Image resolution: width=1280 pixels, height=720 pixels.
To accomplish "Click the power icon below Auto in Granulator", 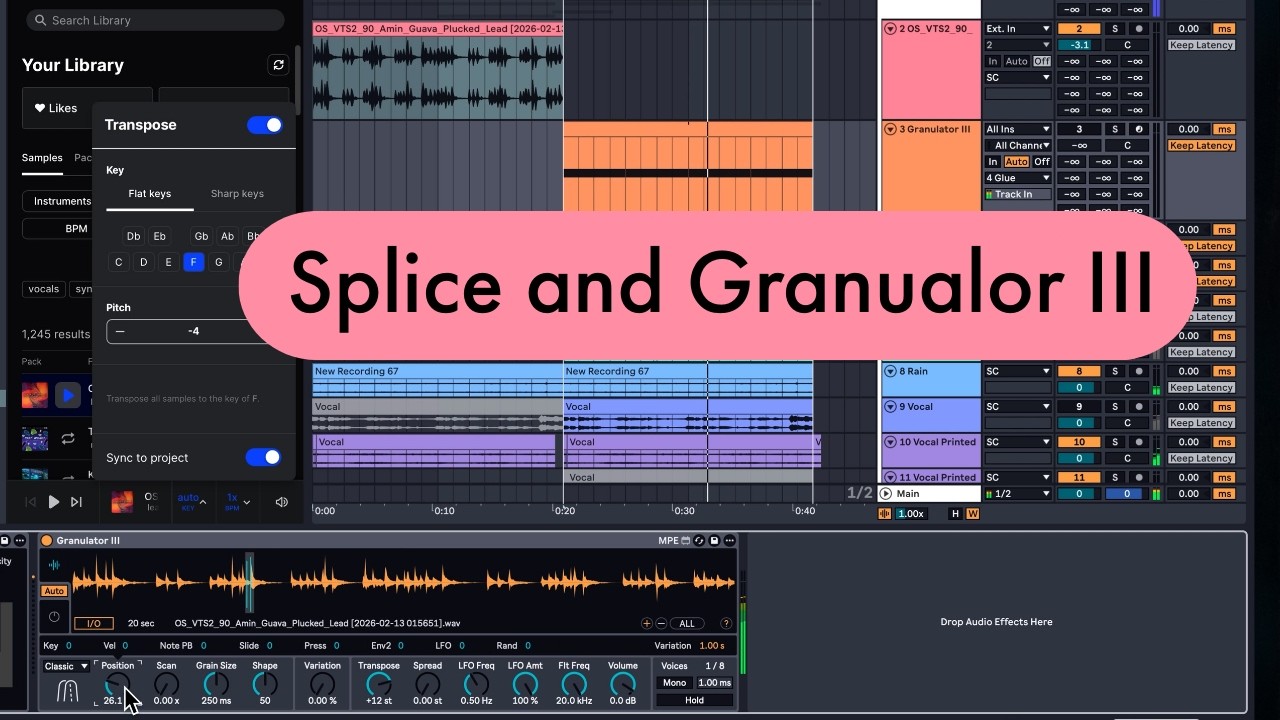I will coord(54,617).
